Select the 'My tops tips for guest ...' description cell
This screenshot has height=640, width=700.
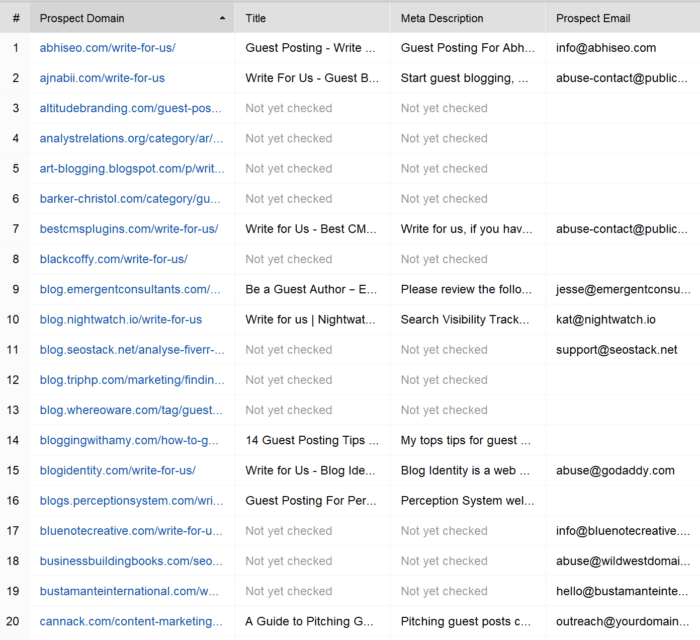point(466,440)
